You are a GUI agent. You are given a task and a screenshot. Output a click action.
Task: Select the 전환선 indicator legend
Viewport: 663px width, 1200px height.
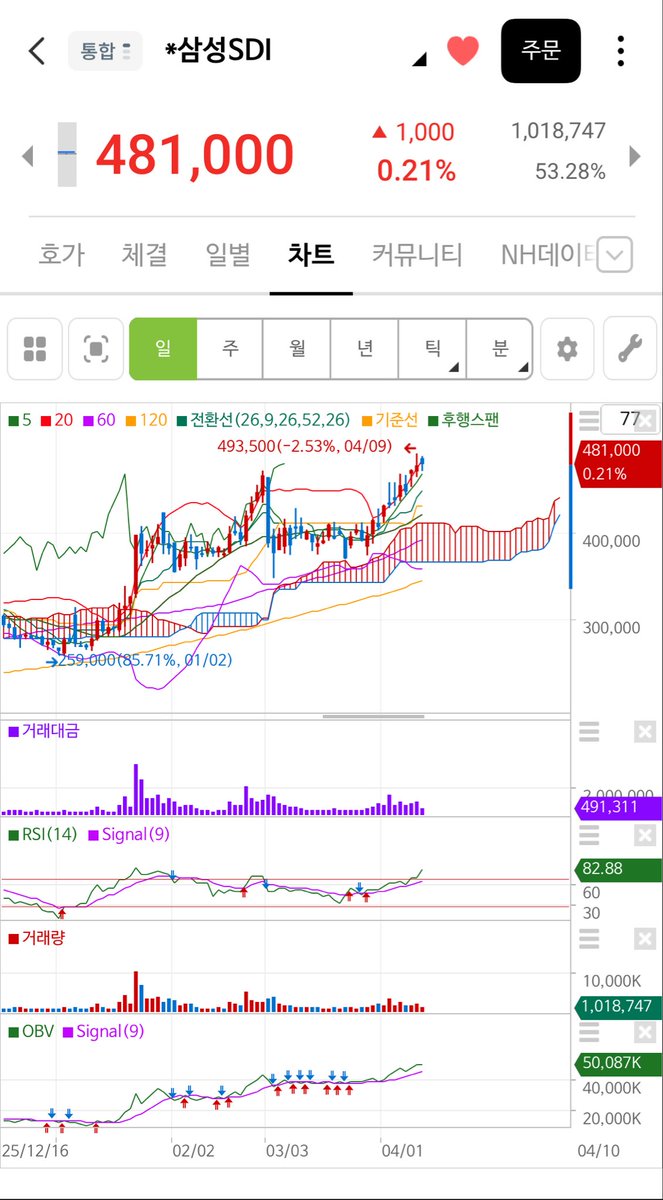[263, 420]
